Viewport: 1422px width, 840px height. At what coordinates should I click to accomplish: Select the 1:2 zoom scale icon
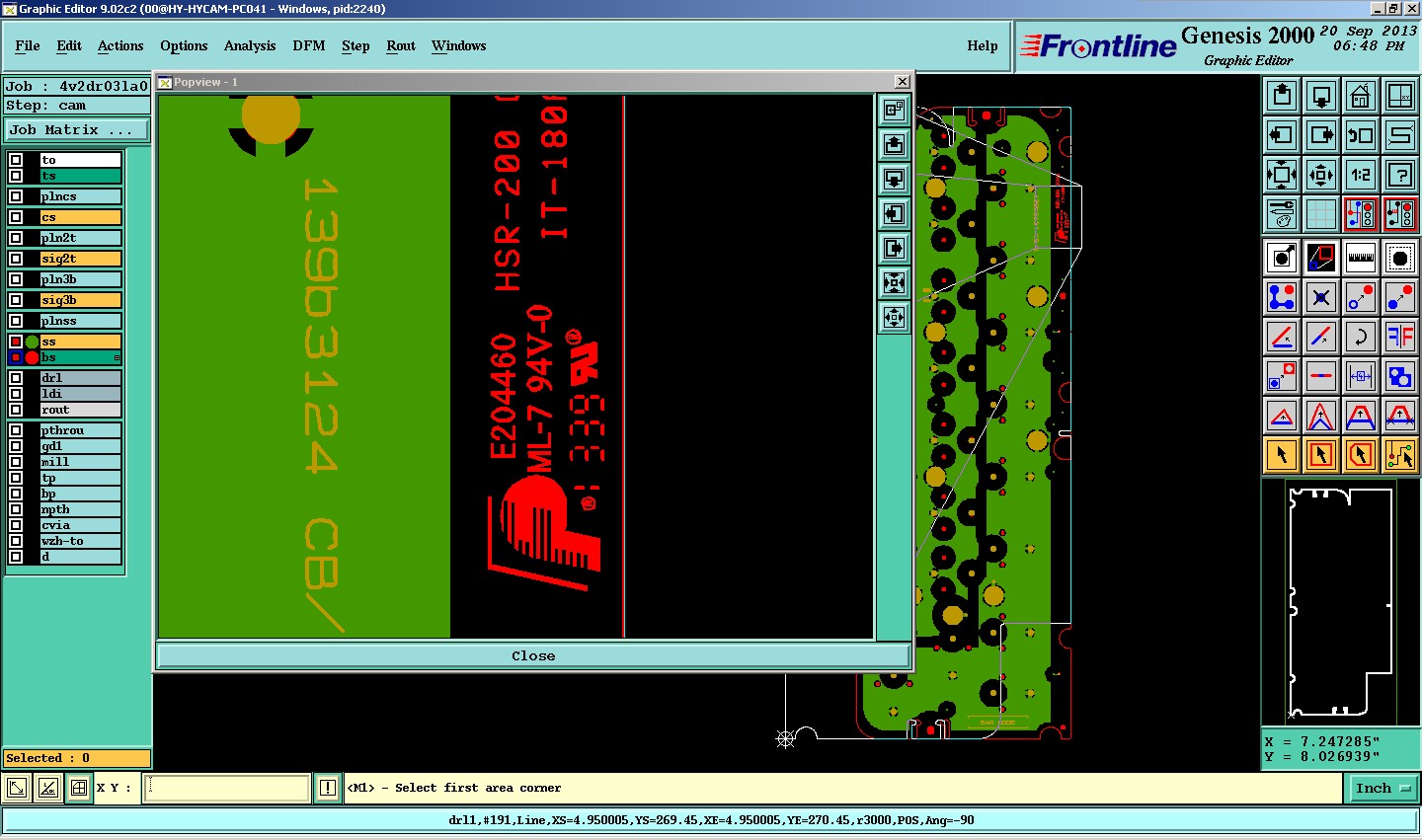click(1361, 175)
